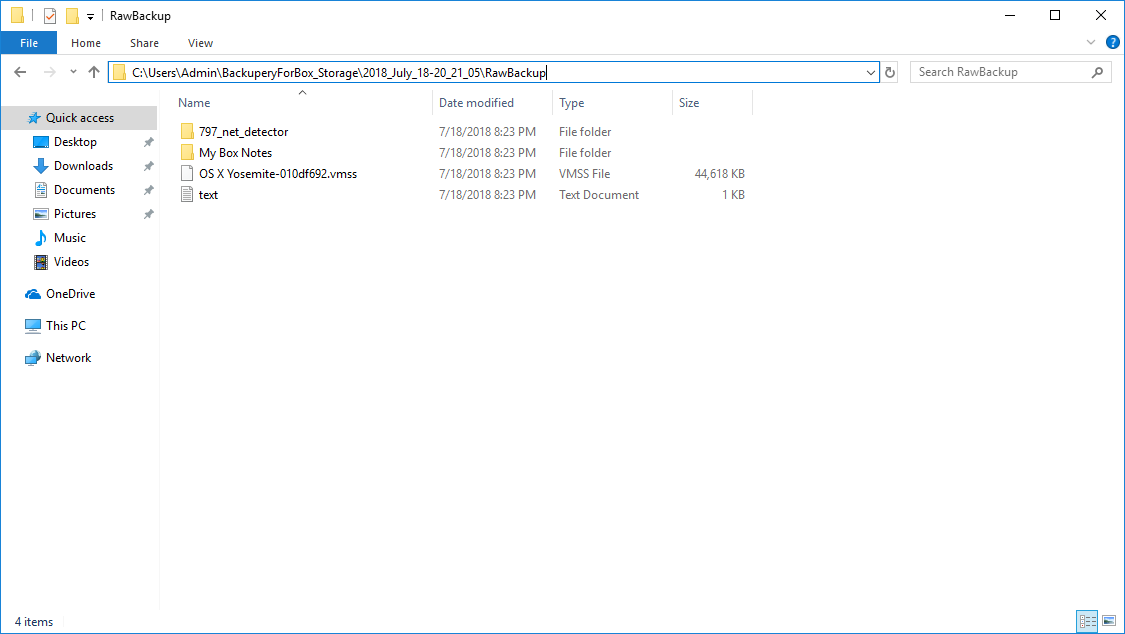This screenshot has height=634, width=1125.
Task: Select the My Box Notes folder icon
Action: (187, 152)
